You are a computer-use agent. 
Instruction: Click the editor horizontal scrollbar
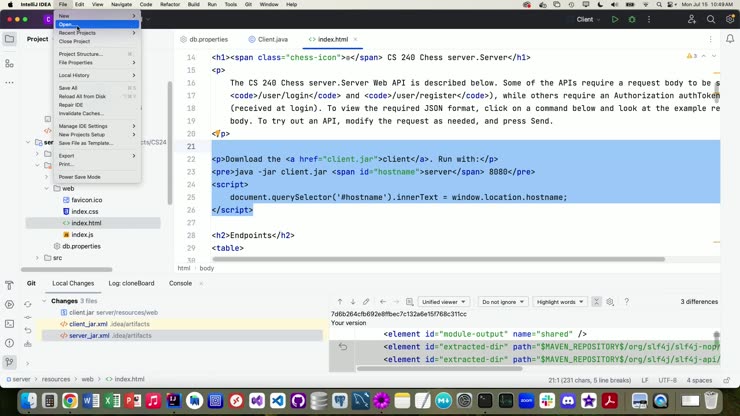(438, 259)
